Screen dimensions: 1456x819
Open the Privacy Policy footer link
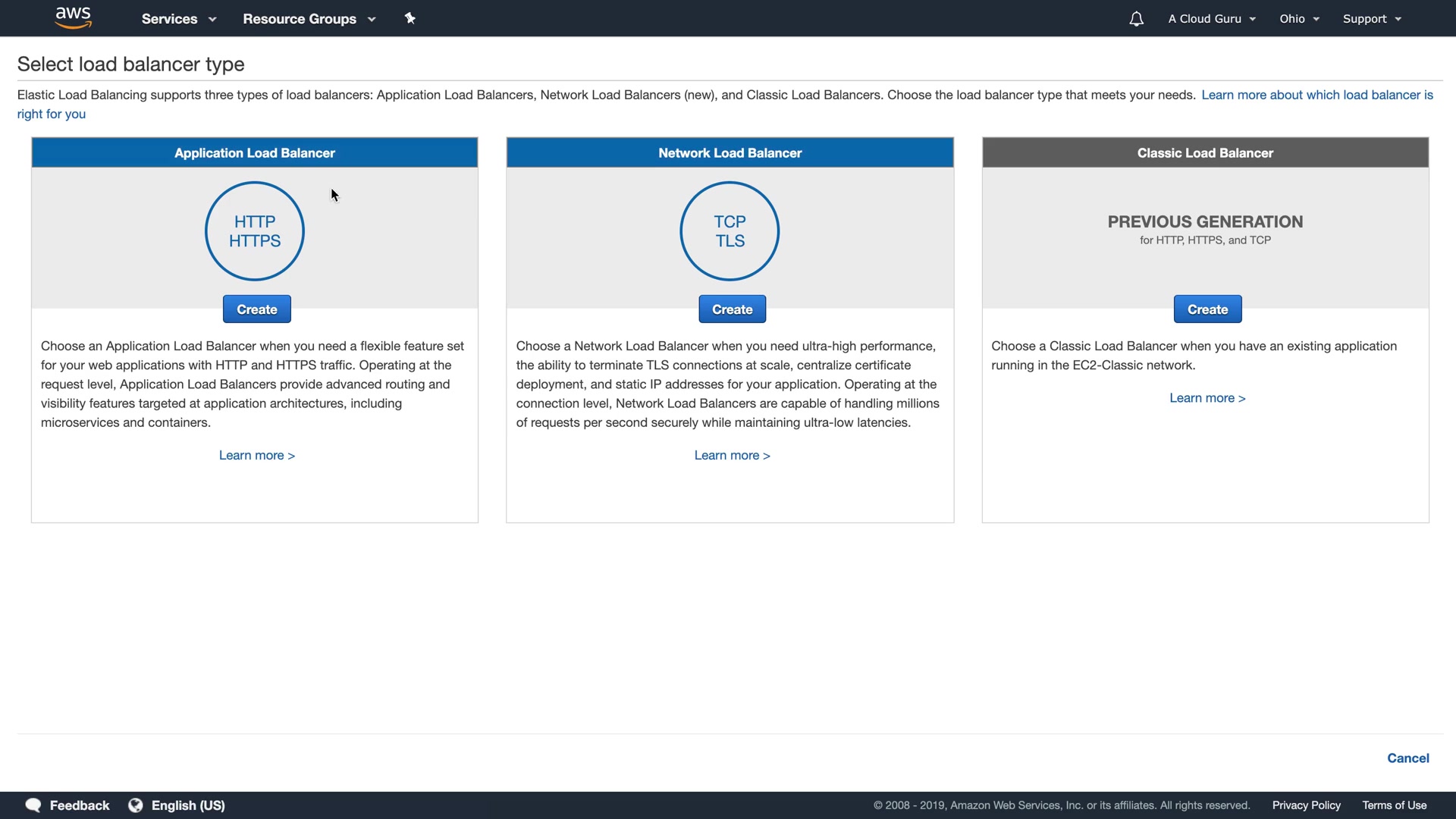tap(1306, 805)
